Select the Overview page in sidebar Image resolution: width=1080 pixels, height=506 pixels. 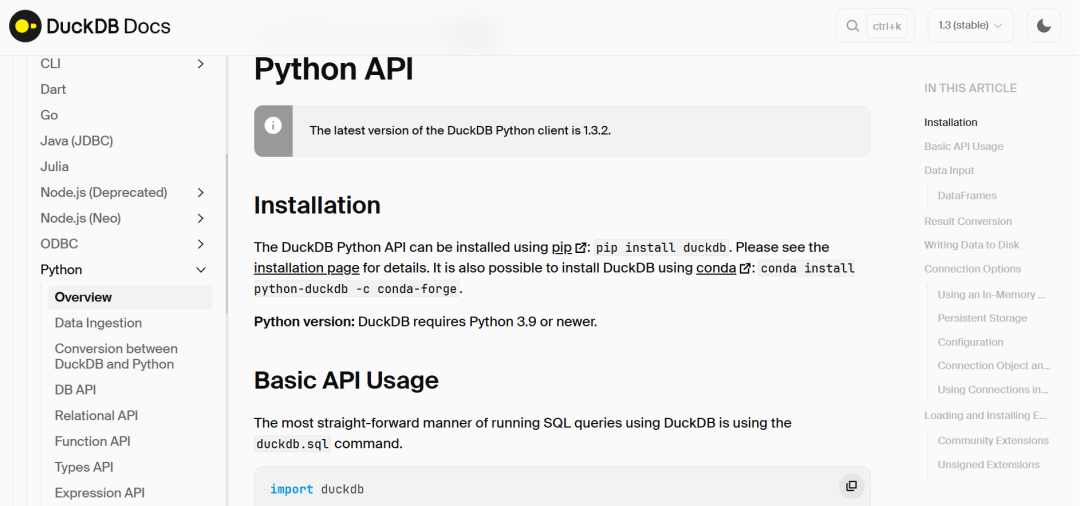pos(130,297)
